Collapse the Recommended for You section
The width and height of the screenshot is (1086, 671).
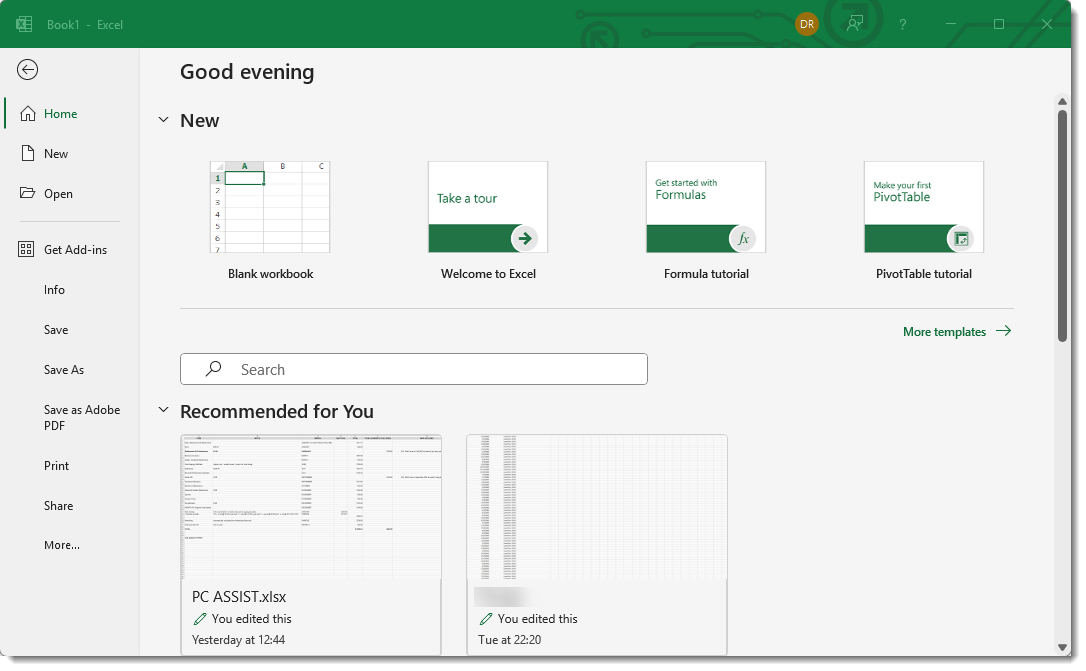(x=163, y=411)
